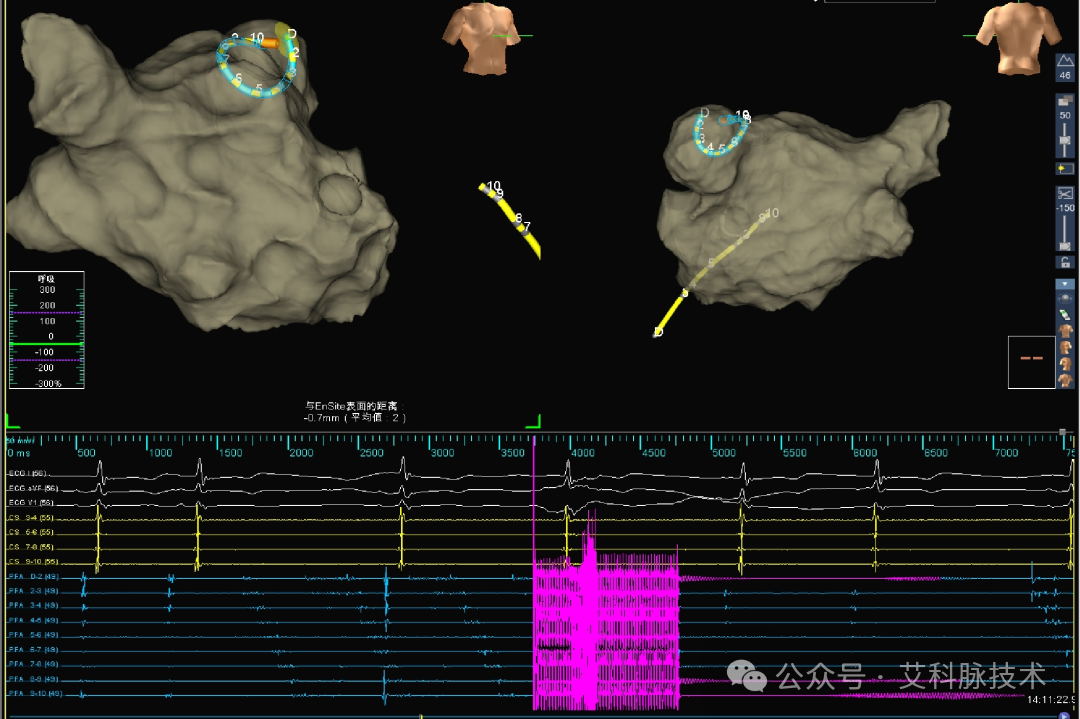Image resolution: width=1080 pixels, height=719 pixels.
Task: Click the -100 value on respiration gauge
Action: [45, 352]
